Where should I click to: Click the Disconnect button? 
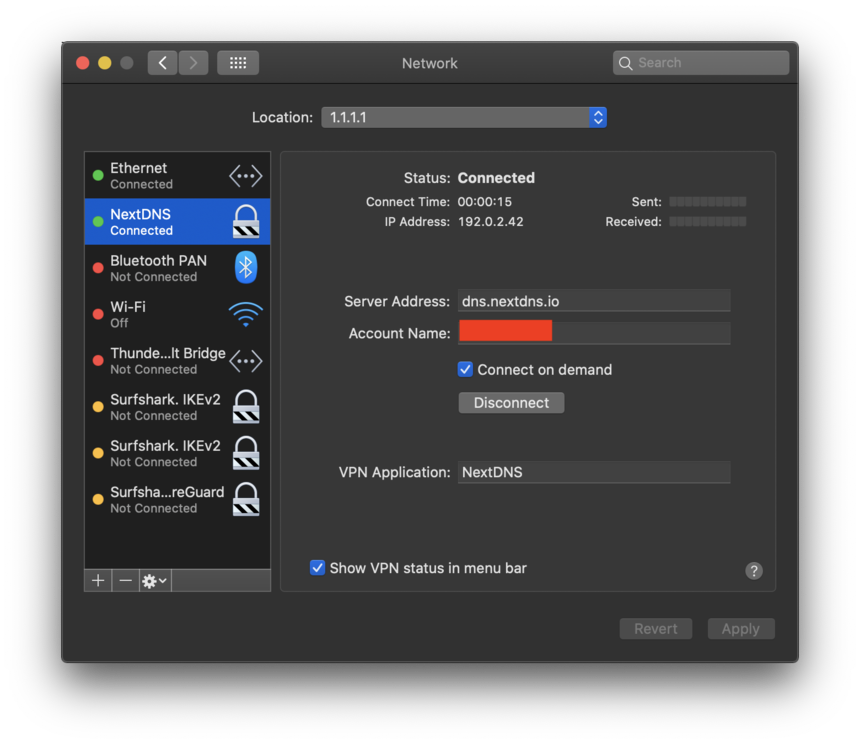point(511,402)
